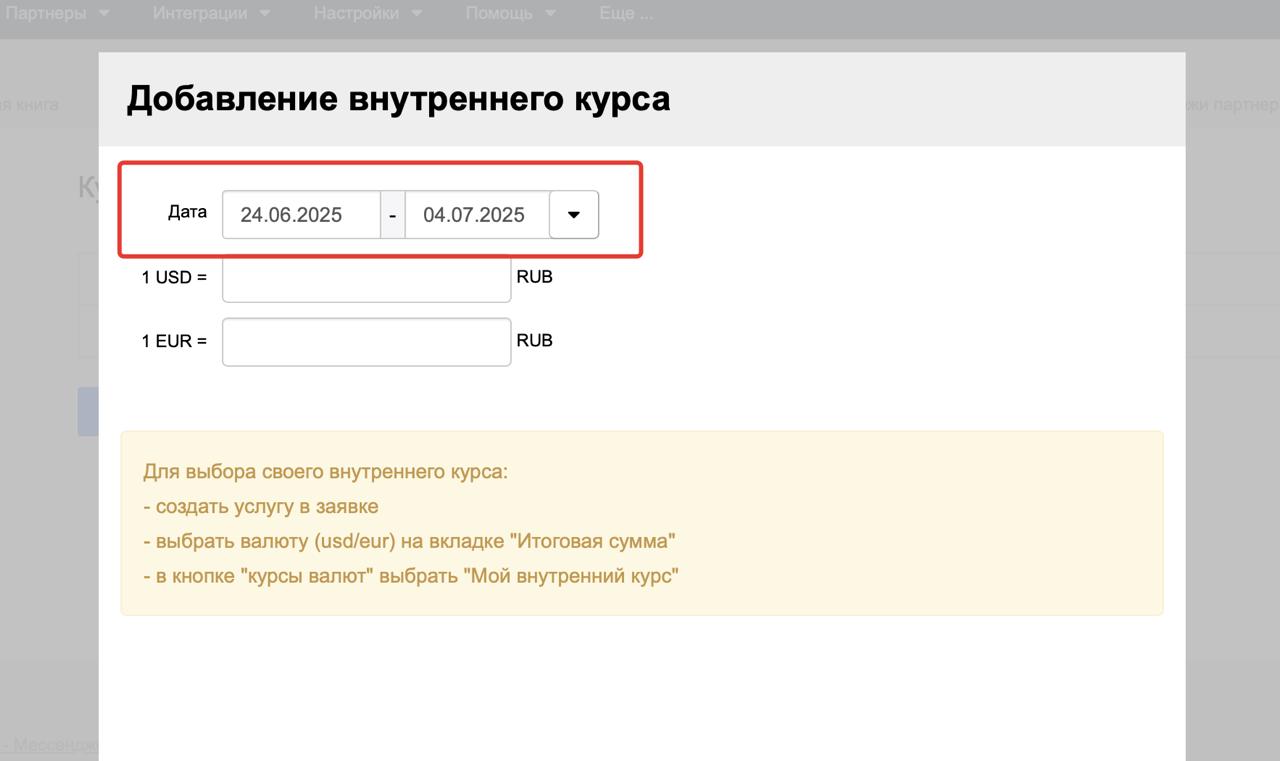
Task: Click the hint line about вкладке Итоговая сумма
Action: point(409,541)
